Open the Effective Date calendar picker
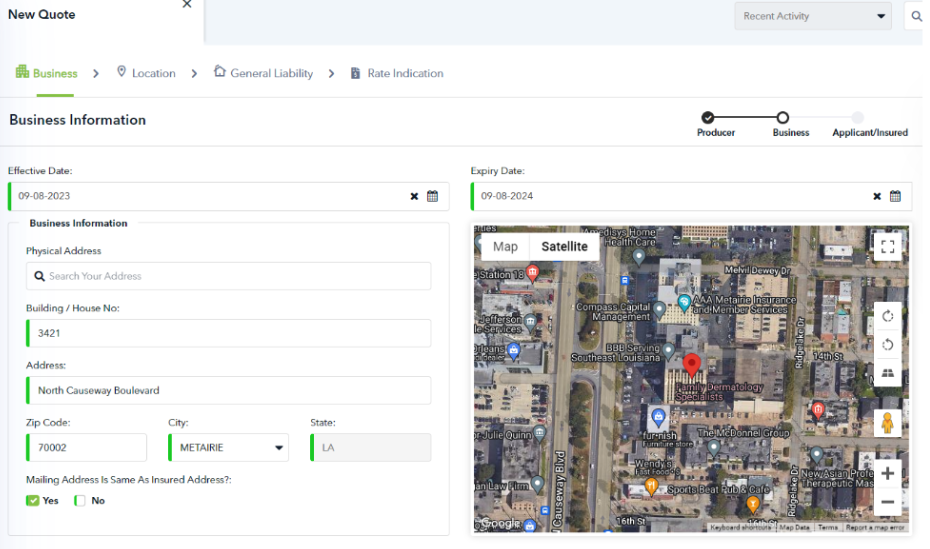This screenshot has height=549, width=930. pyautogui.click(x=432, y=197)
